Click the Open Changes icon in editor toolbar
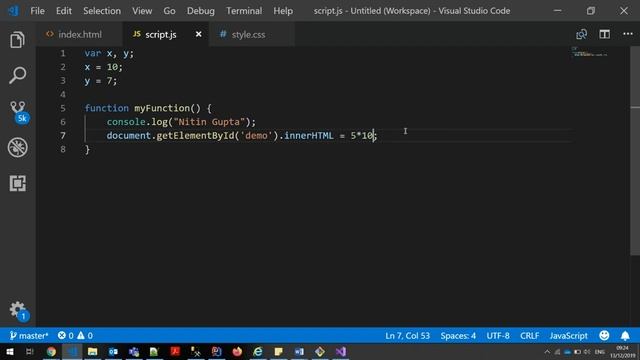The width and height of the screenshot is (640, 360). [x=581, y=34]
